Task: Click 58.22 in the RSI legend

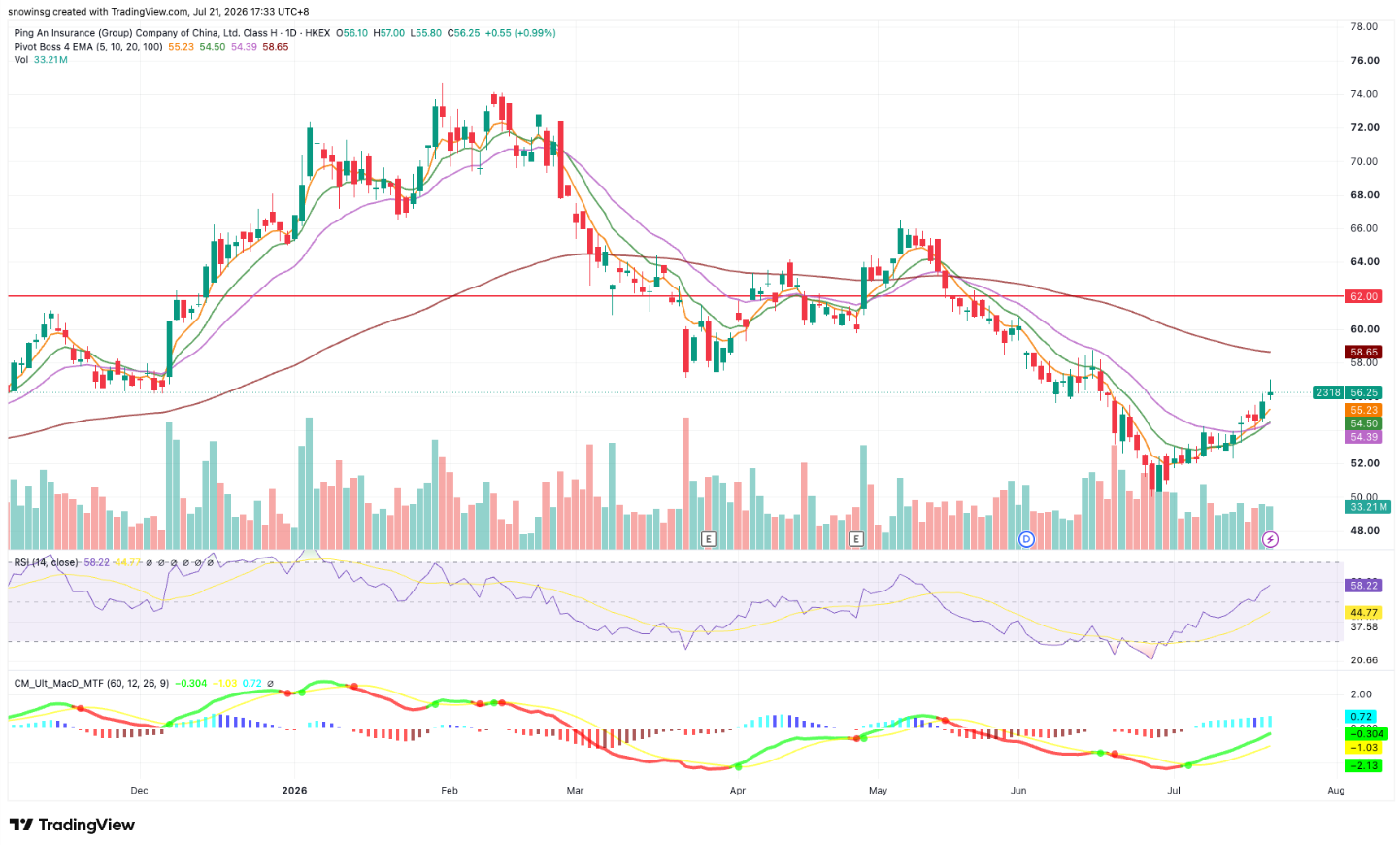Action: [97, 562]
